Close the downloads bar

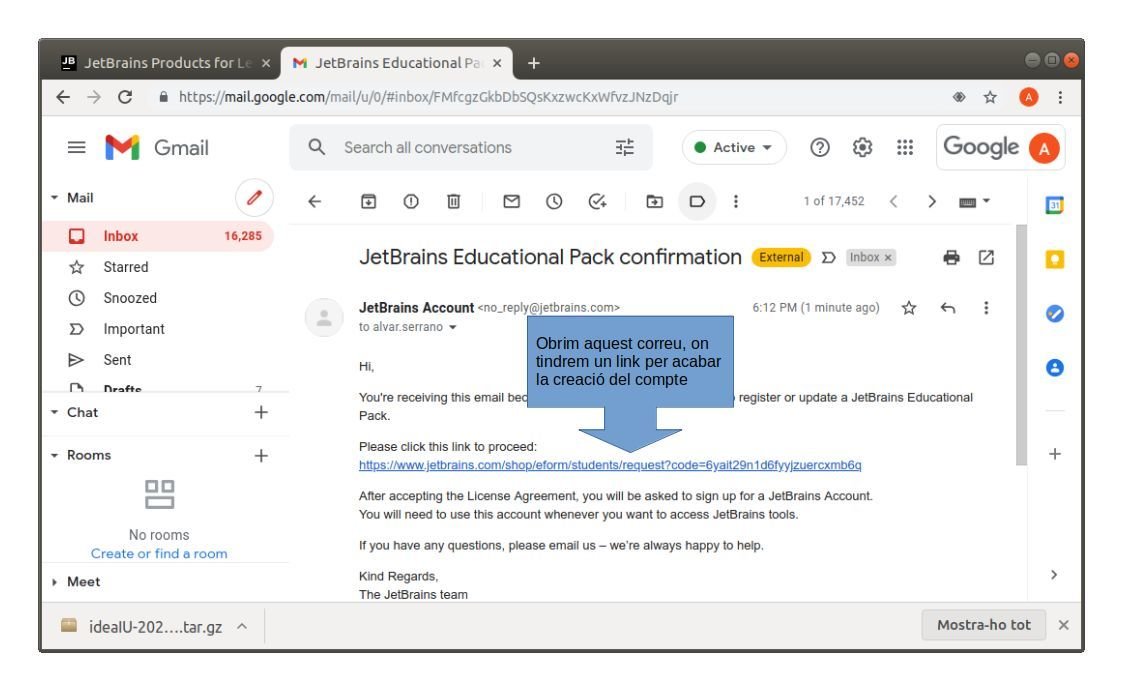point(1064,625)
